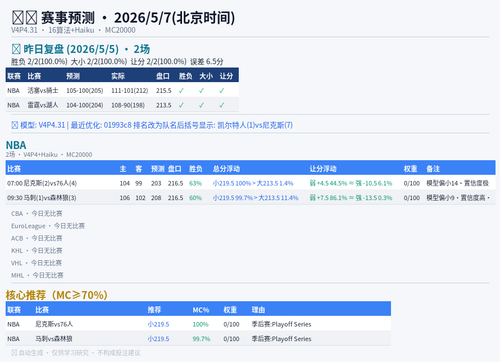Click the actual score 108-90(198)

tap(128, 105)
